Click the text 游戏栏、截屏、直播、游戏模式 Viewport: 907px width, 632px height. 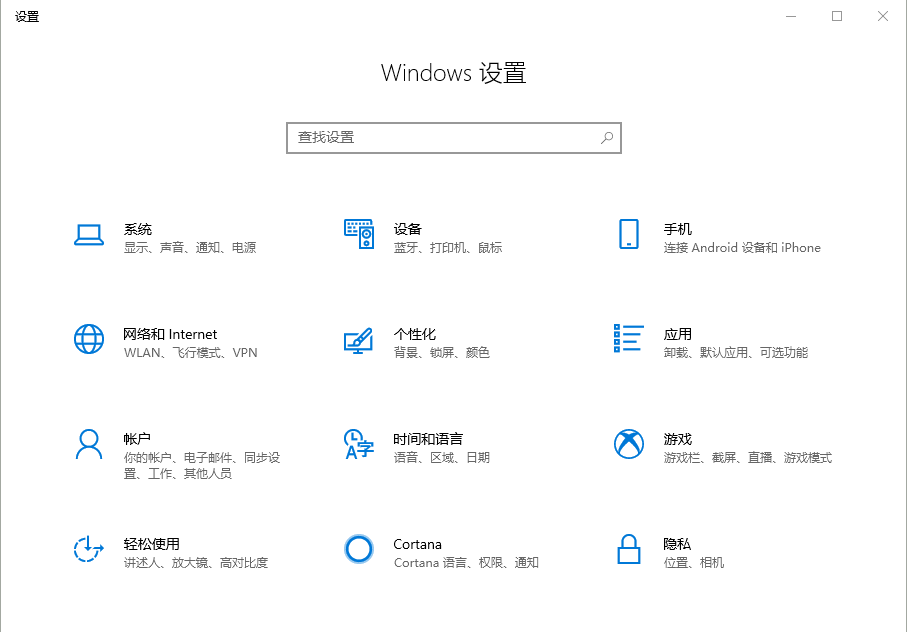click(x=747, y=458)
